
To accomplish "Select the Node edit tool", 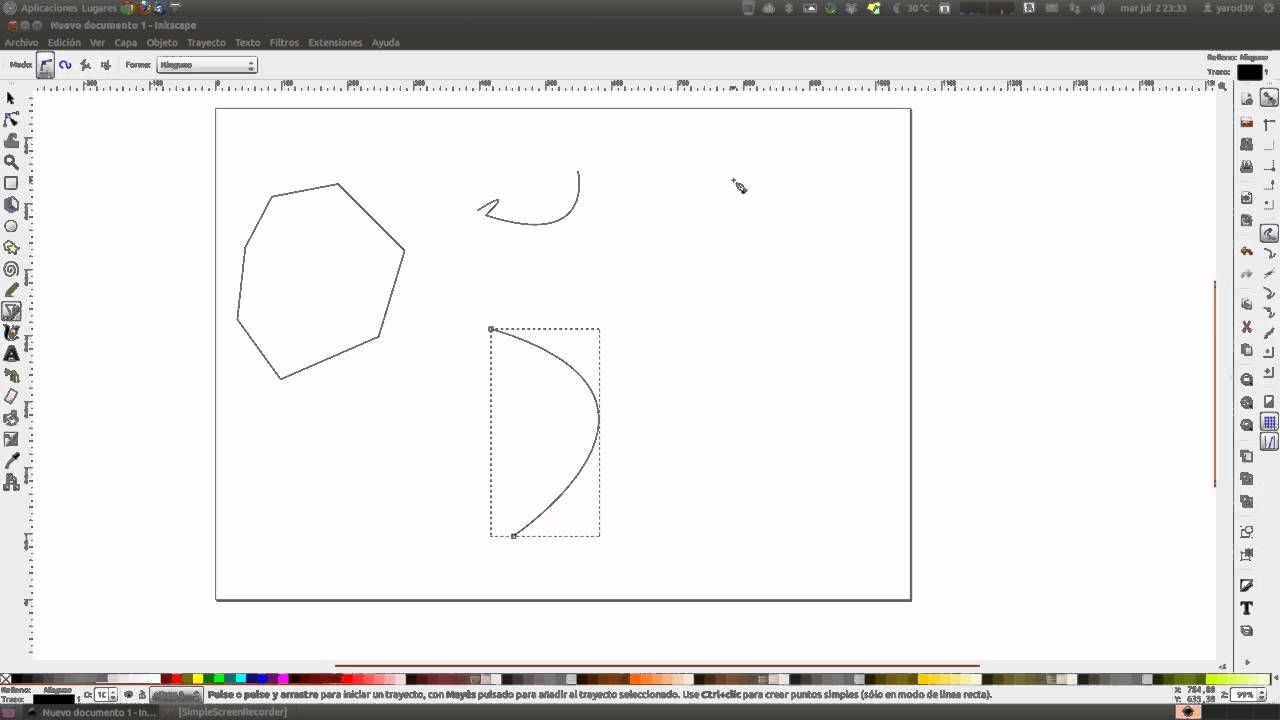I will coord(11,119).
